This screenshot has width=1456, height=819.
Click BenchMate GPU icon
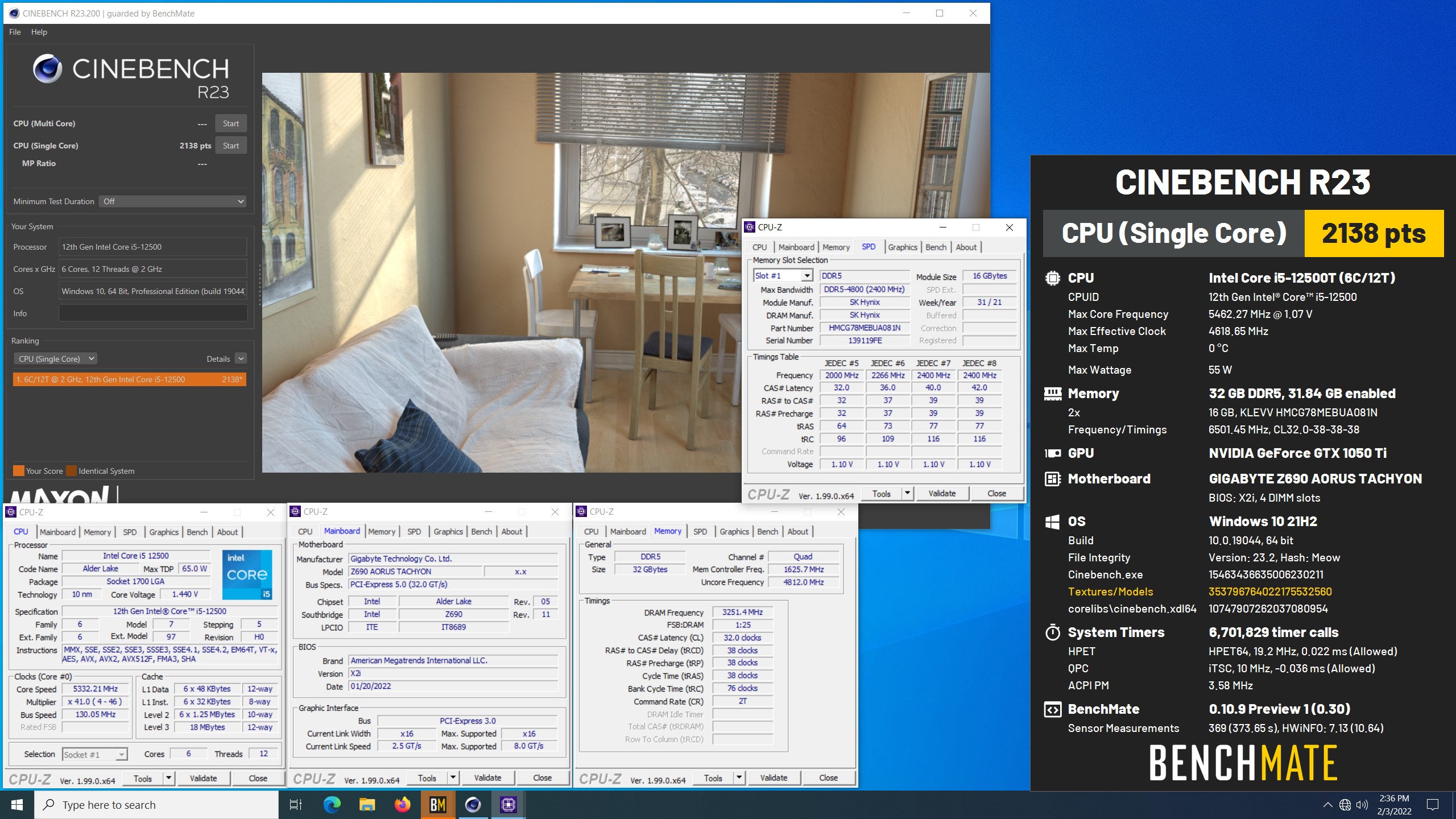(x=1052, y=453)
